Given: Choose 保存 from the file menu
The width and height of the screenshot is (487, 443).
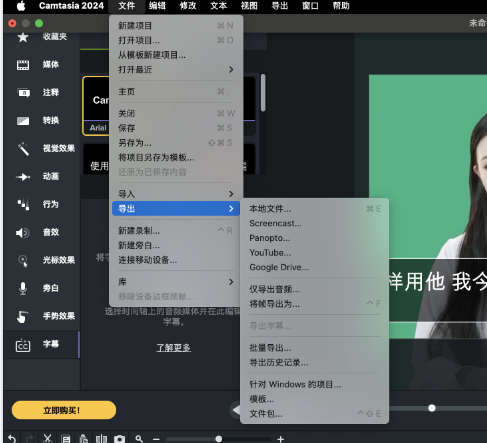Looking at the screenshot, I should pyautogui.click(x=176, y=128).
